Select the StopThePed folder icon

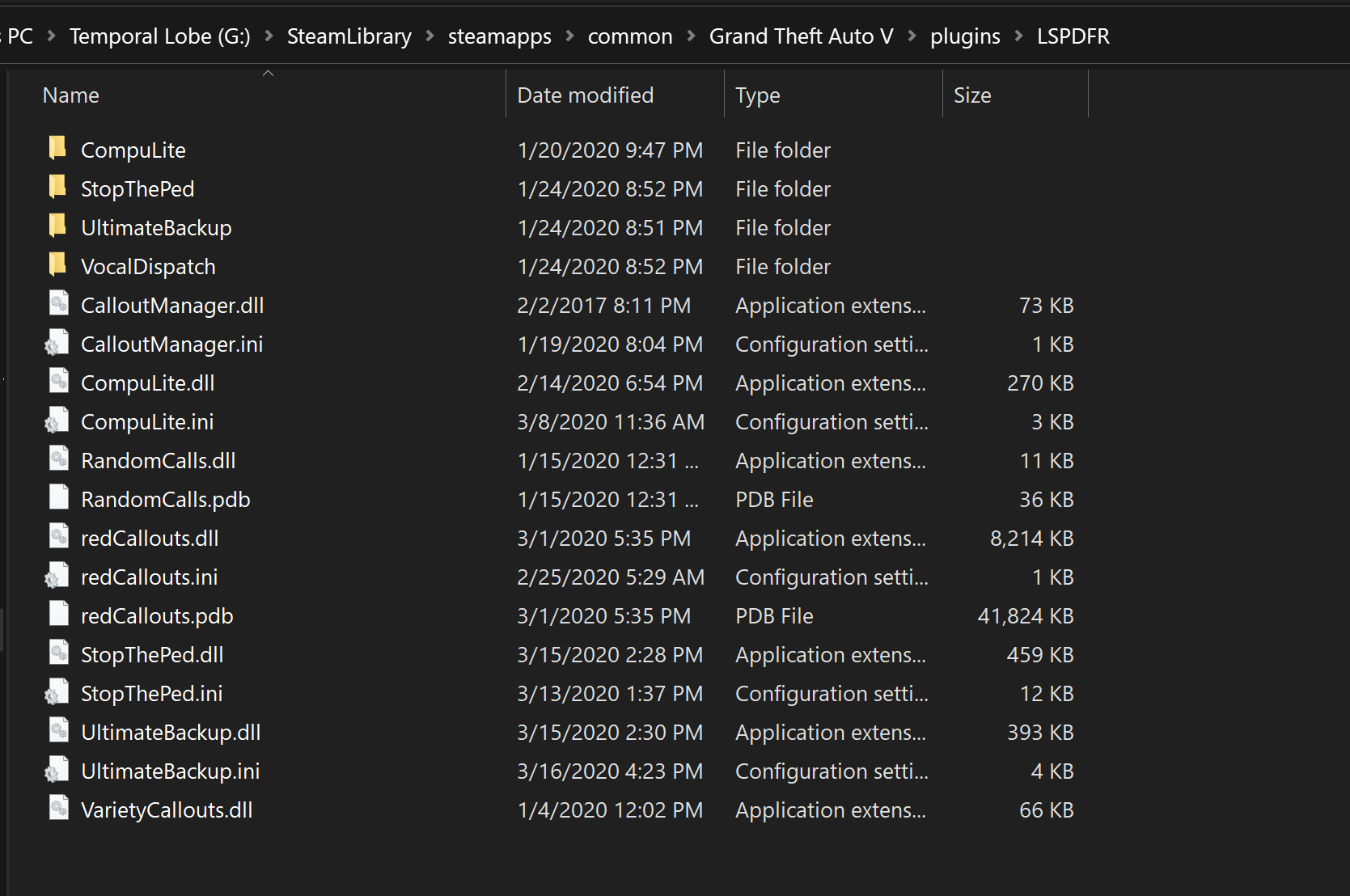[x=57, y=188]
